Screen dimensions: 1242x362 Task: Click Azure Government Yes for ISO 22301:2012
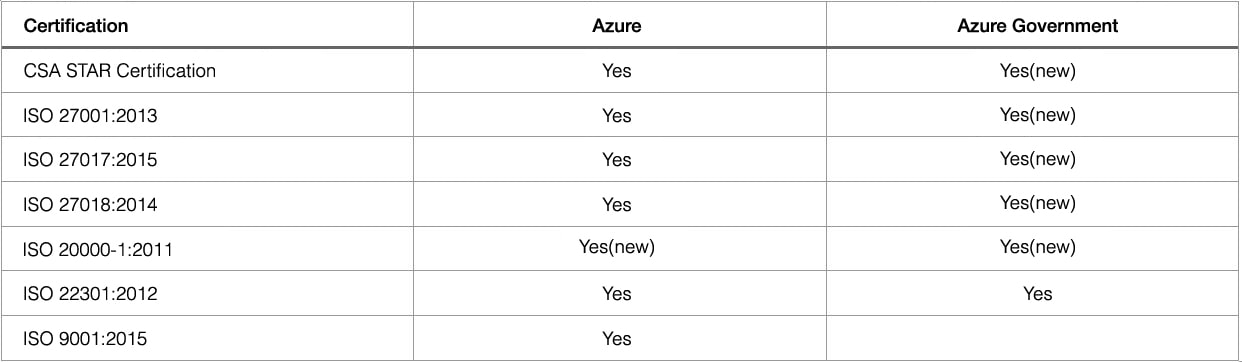tap(1038, 293)
